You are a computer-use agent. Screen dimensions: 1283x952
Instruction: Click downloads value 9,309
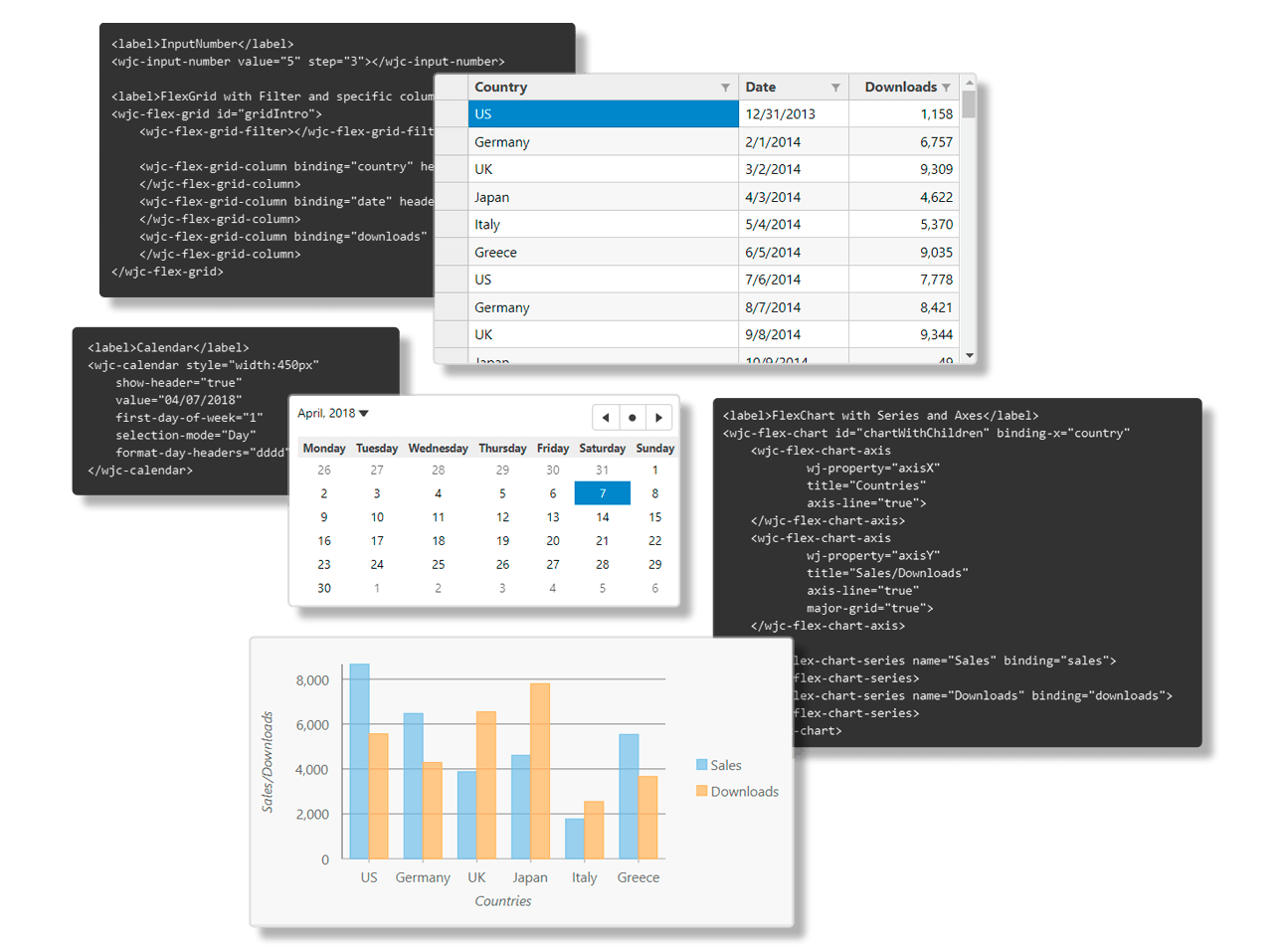click(904, 169)
